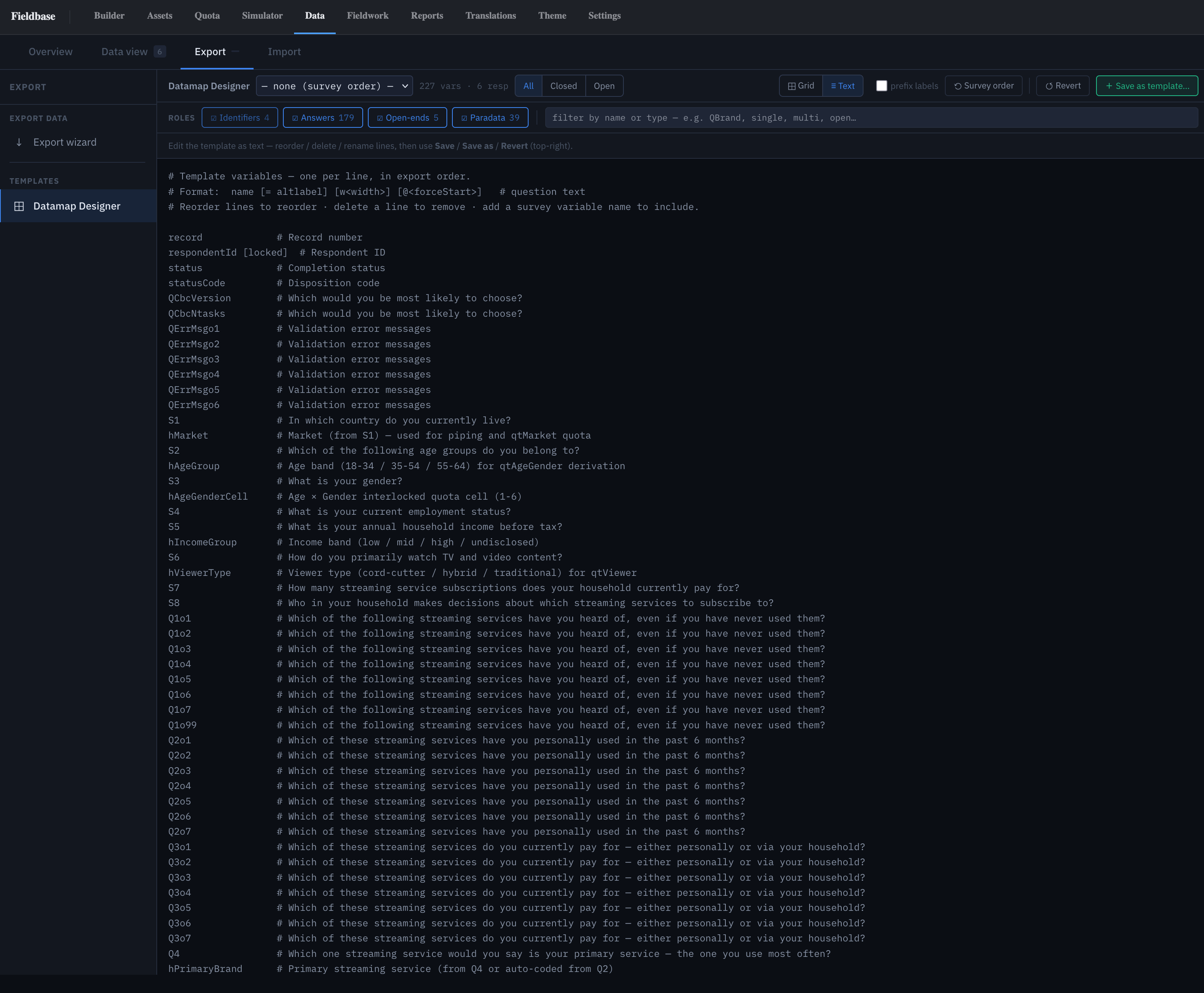Open the template selector dropdown

pyautogui.click(x=335, y=86)
